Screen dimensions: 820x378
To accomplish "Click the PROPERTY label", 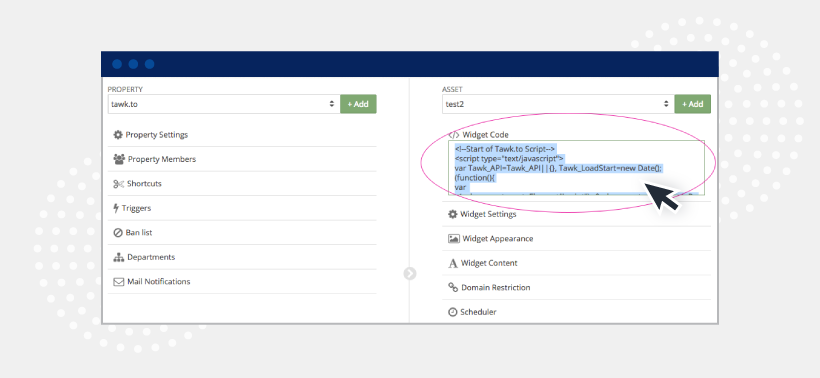I will (x=125, y=89).
